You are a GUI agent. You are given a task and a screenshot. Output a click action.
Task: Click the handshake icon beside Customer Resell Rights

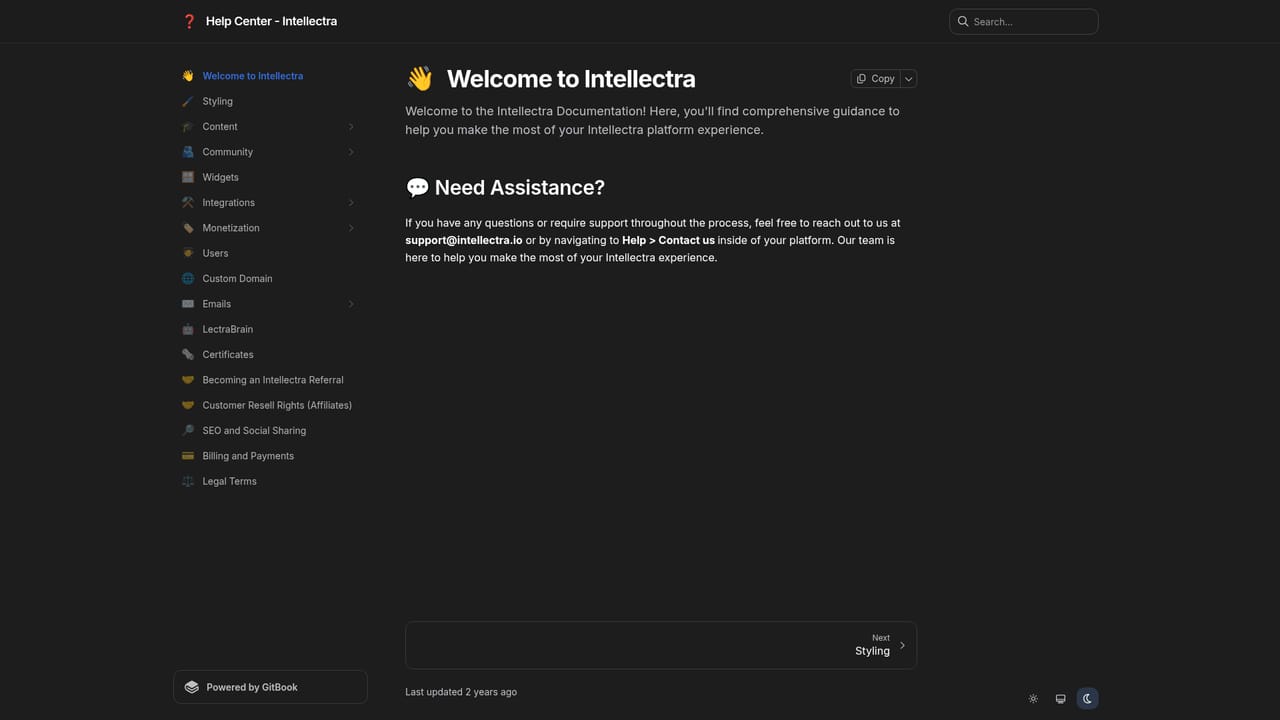coord(188,405)
